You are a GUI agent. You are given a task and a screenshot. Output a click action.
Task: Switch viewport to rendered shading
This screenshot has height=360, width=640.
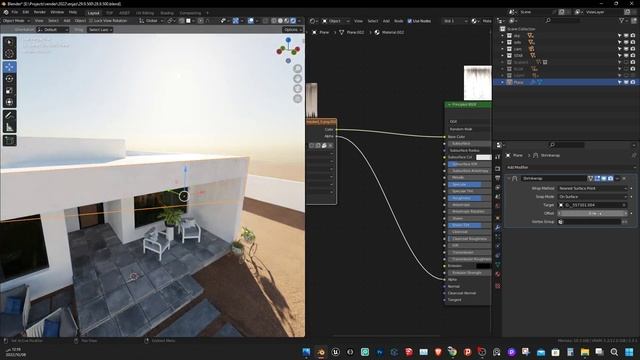[x=293, y=21]
